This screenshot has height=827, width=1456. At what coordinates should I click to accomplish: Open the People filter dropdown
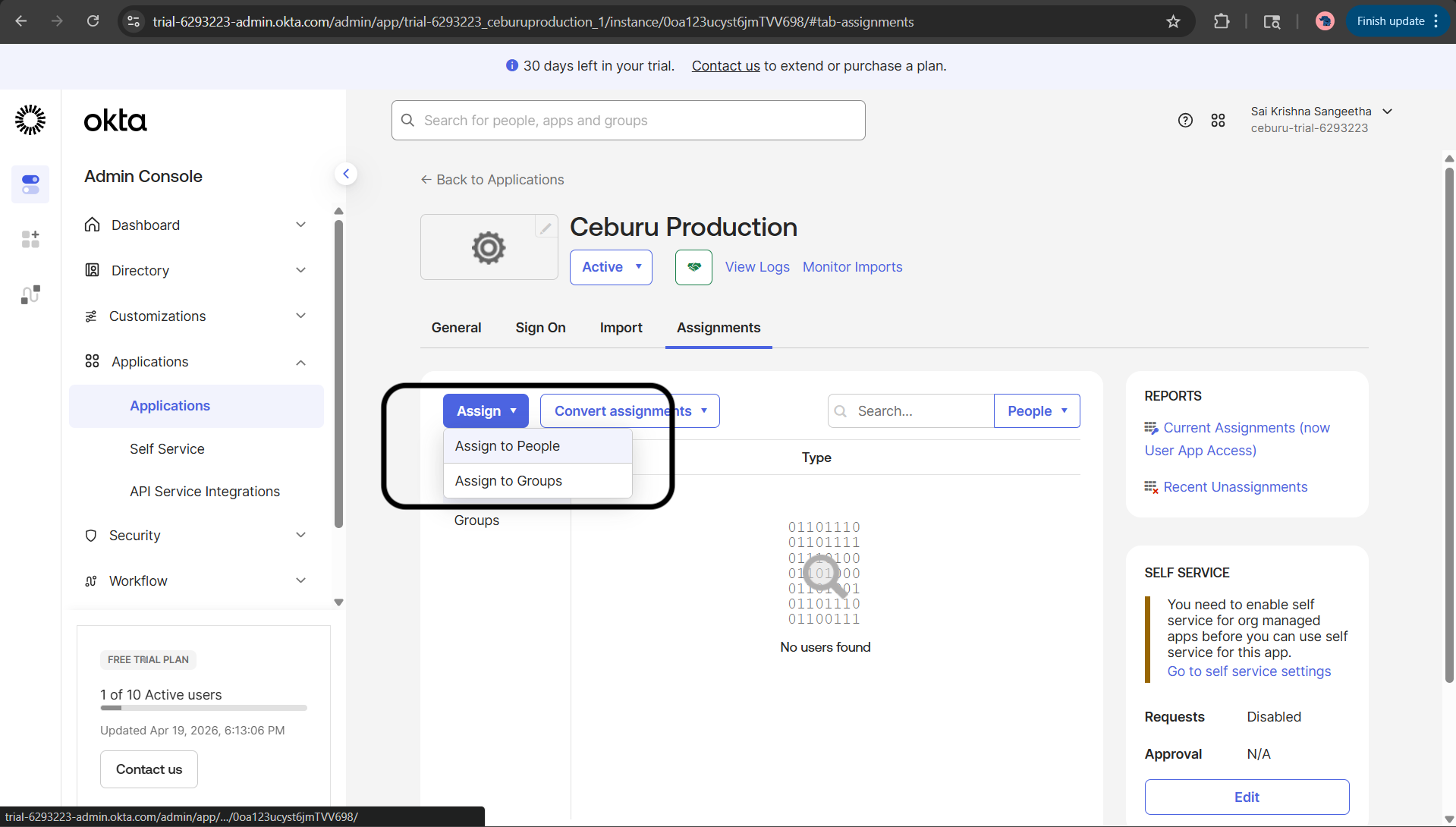click(x=1036, y=410)
